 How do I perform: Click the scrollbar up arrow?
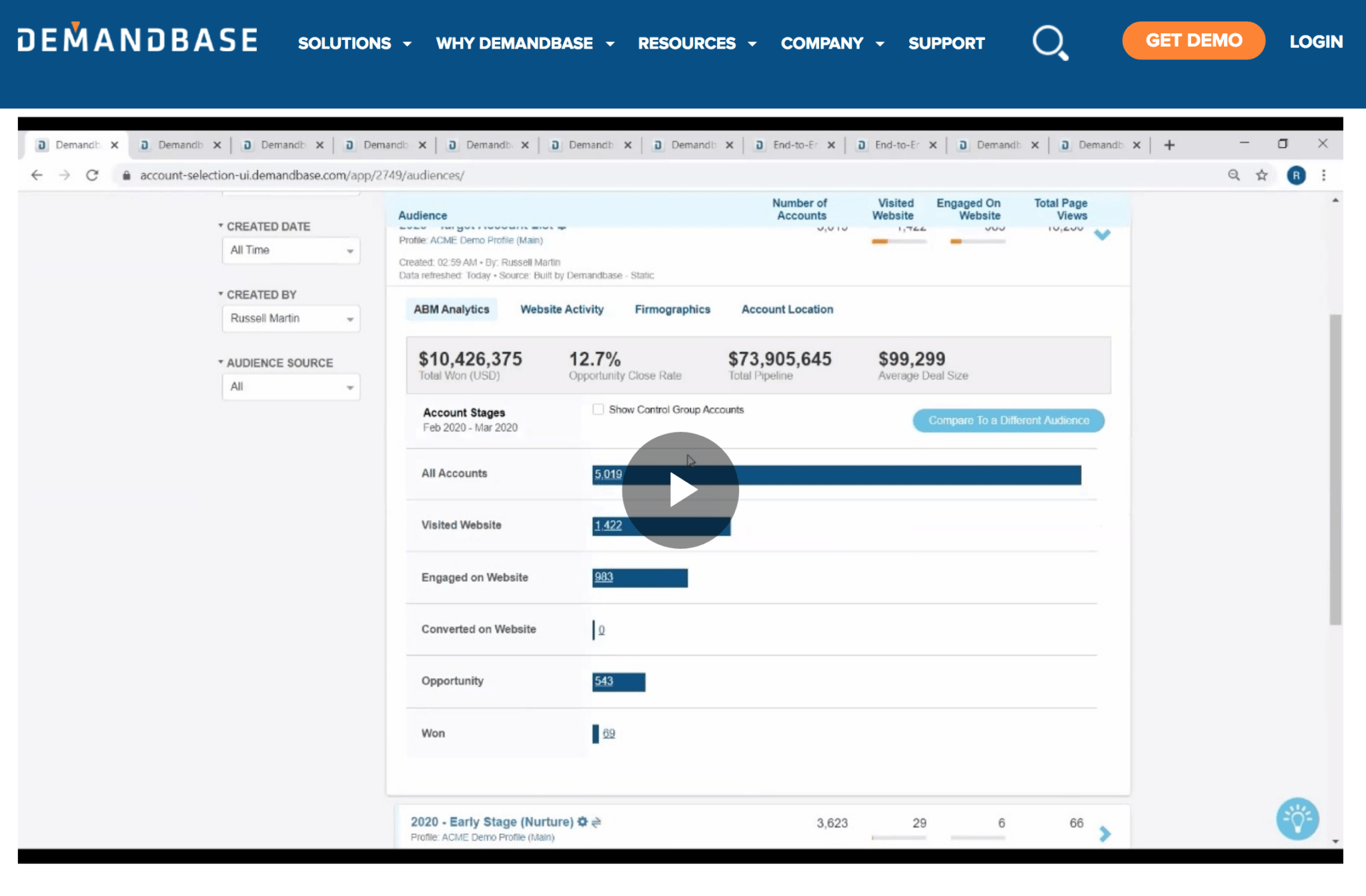pyautogui.click(x=1335, y=200)
